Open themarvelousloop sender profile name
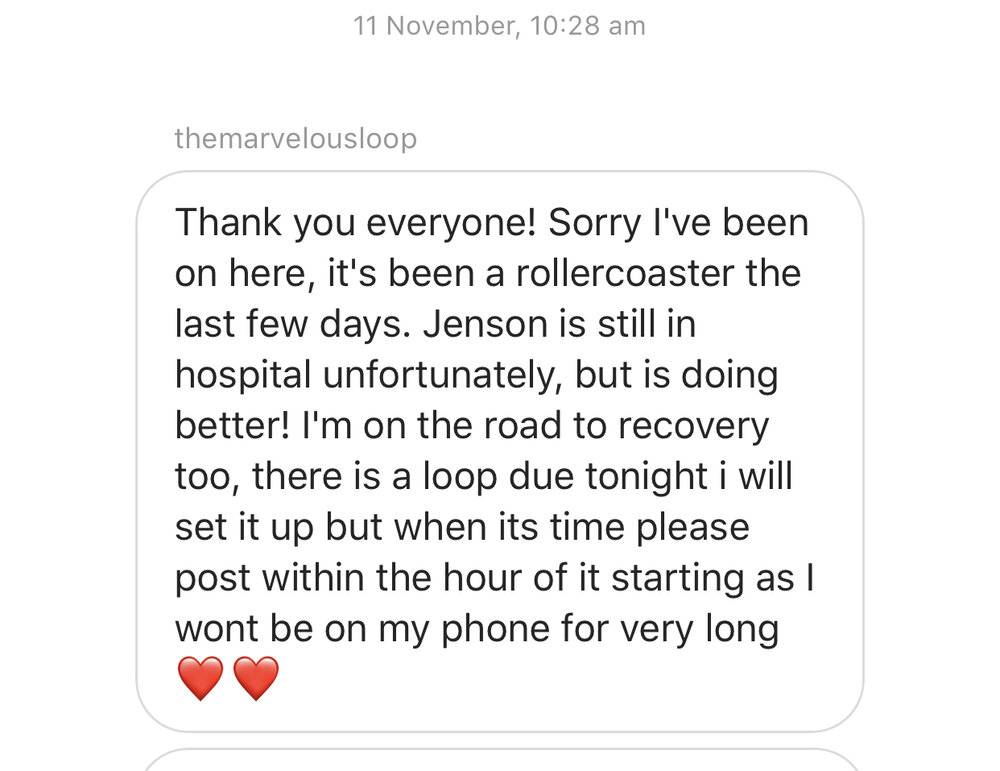This screenshot has height=771, width=1000. (296, 138)
